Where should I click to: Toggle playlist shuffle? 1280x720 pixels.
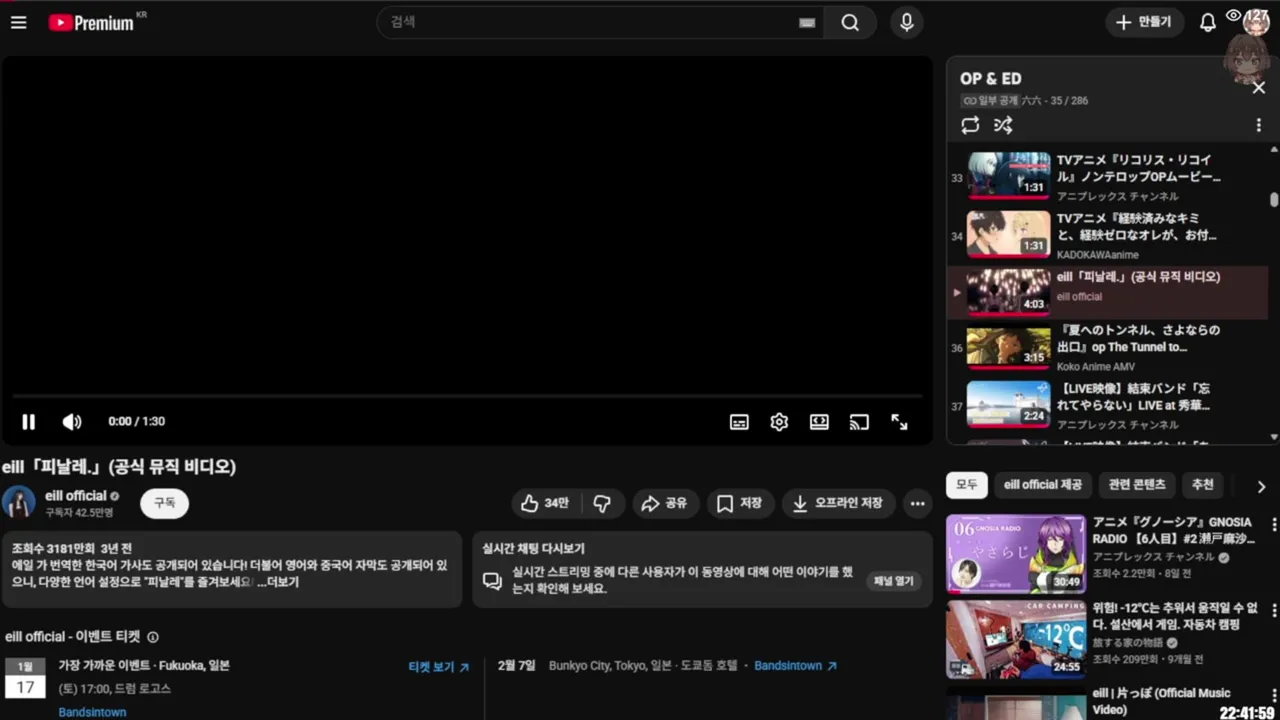pos(1003,125)
